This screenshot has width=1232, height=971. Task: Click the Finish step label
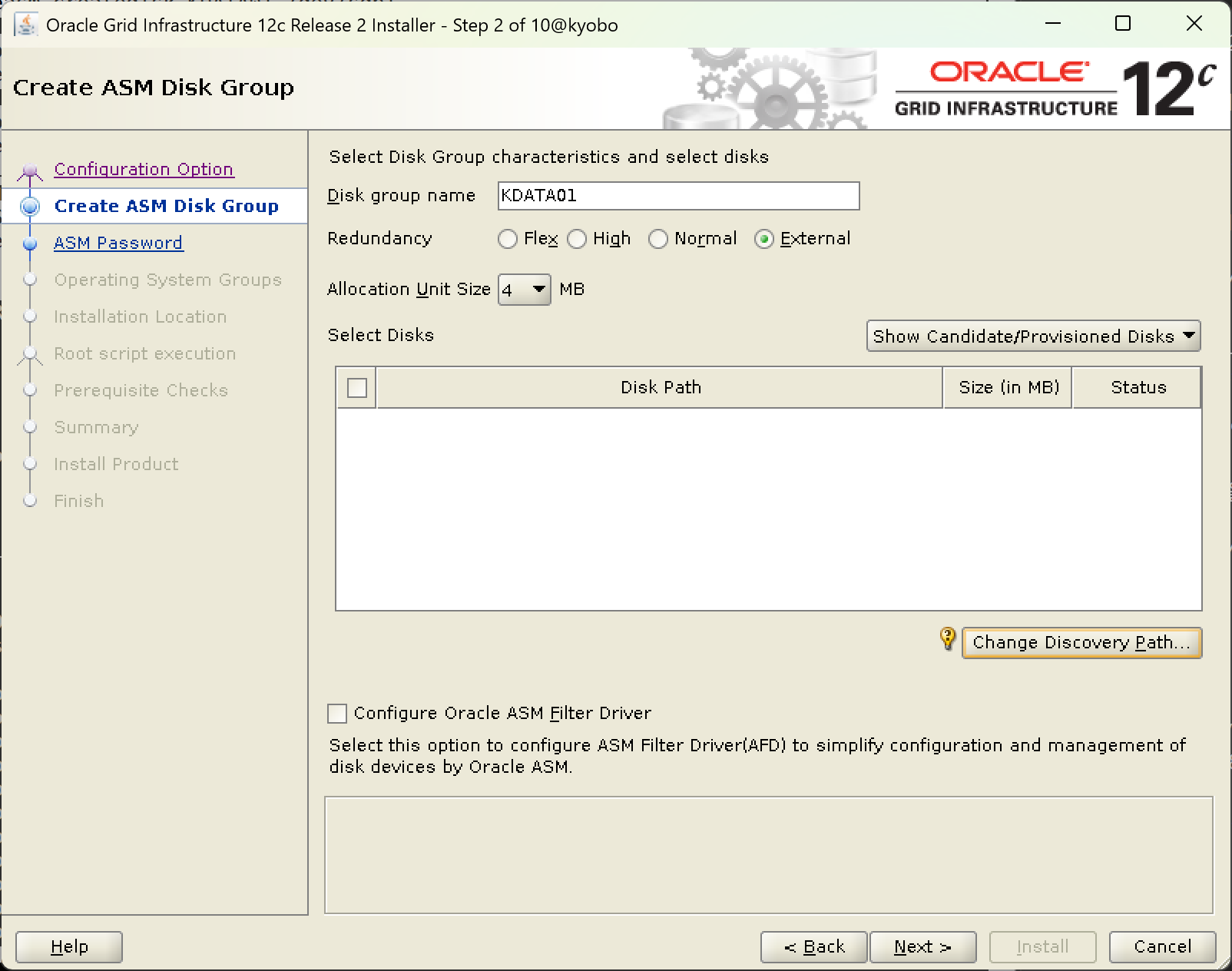pyautogui.click(x=78, y=501)
